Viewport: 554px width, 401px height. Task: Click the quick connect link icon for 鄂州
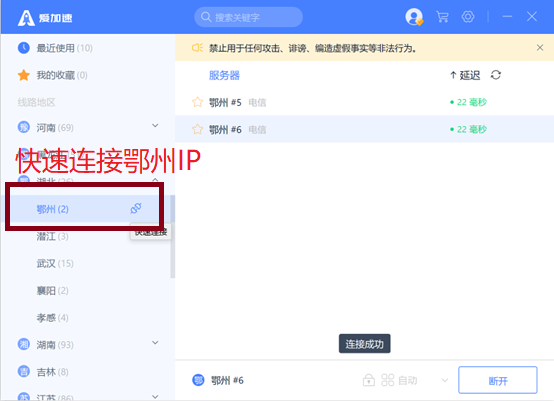click(136, 208)
